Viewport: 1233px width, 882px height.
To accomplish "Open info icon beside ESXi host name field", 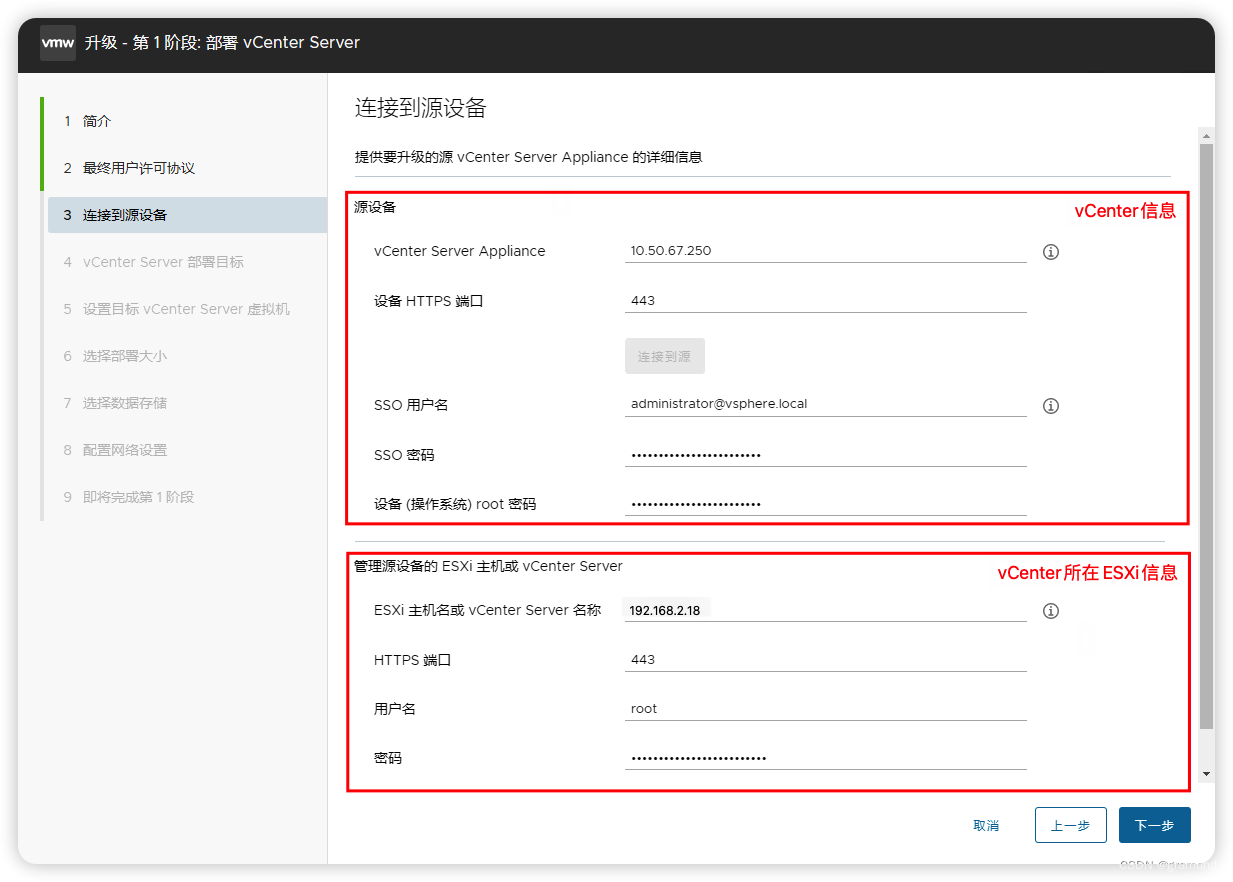I will [x=1050, y=611].
